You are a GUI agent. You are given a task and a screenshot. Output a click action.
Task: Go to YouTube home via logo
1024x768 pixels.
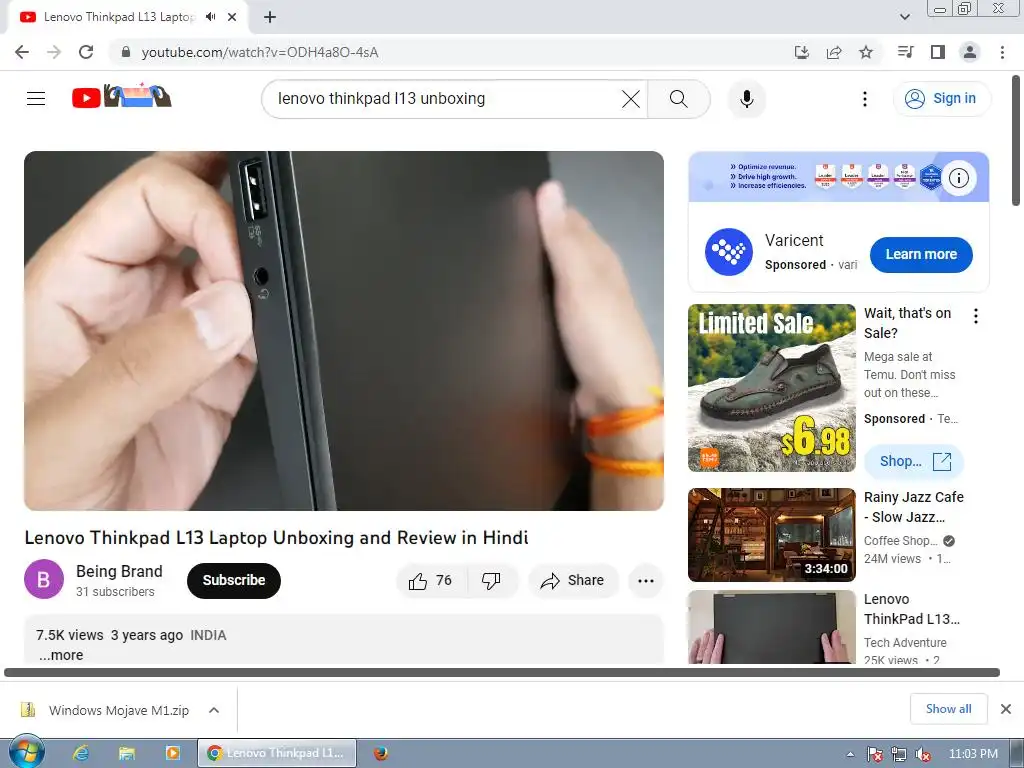[121, 97]
